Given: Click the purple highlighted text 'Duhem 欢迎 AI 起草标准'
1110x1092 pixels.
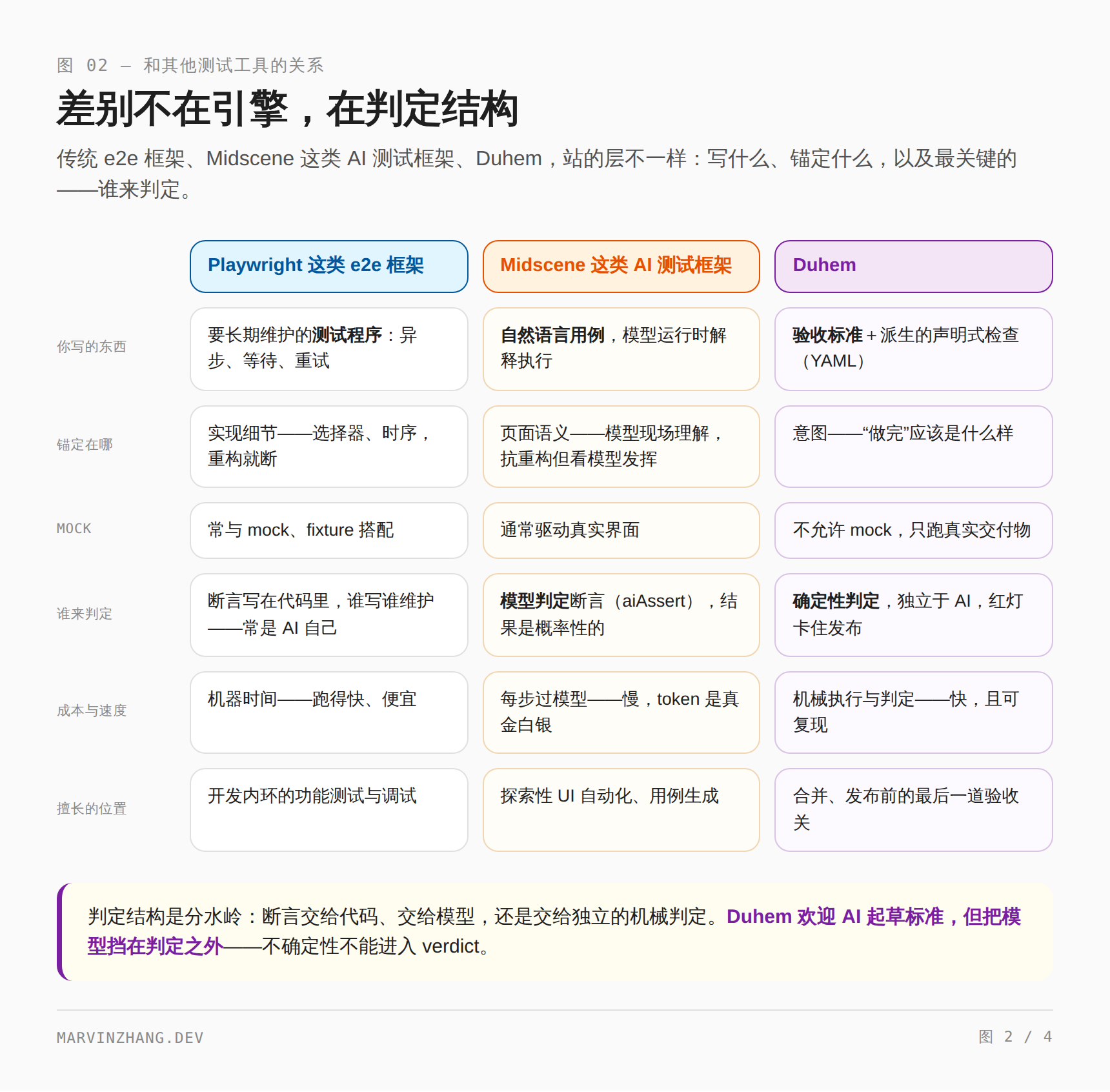Looking at the screenshot, I should 835,916.
